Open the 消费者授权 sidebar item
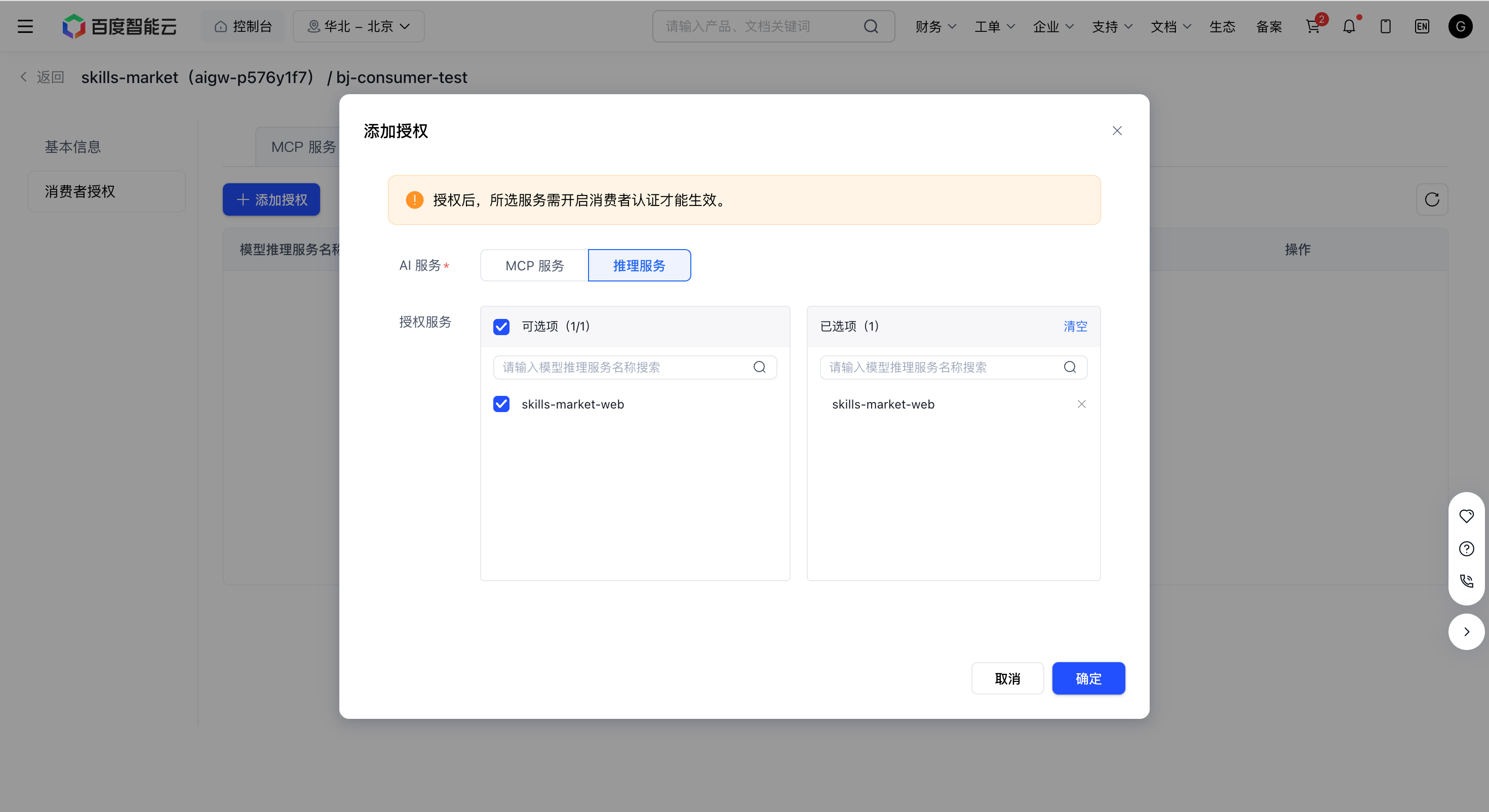Image resolution: width=1489 pixels, height=812 pixels. click(107, 191)
